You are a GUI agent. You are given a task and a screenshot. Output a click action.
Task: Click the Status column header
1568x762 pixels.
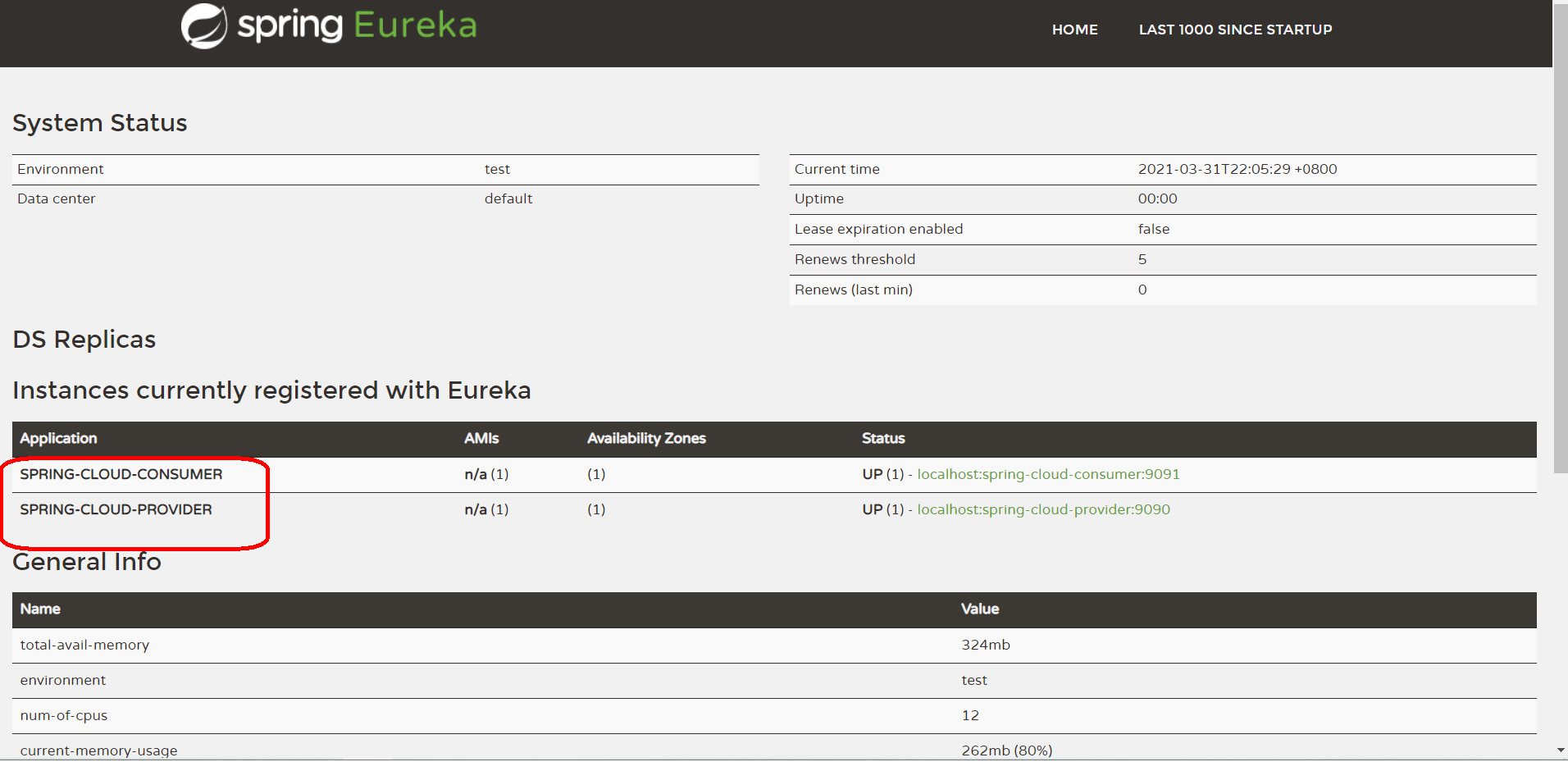[883, 439]
